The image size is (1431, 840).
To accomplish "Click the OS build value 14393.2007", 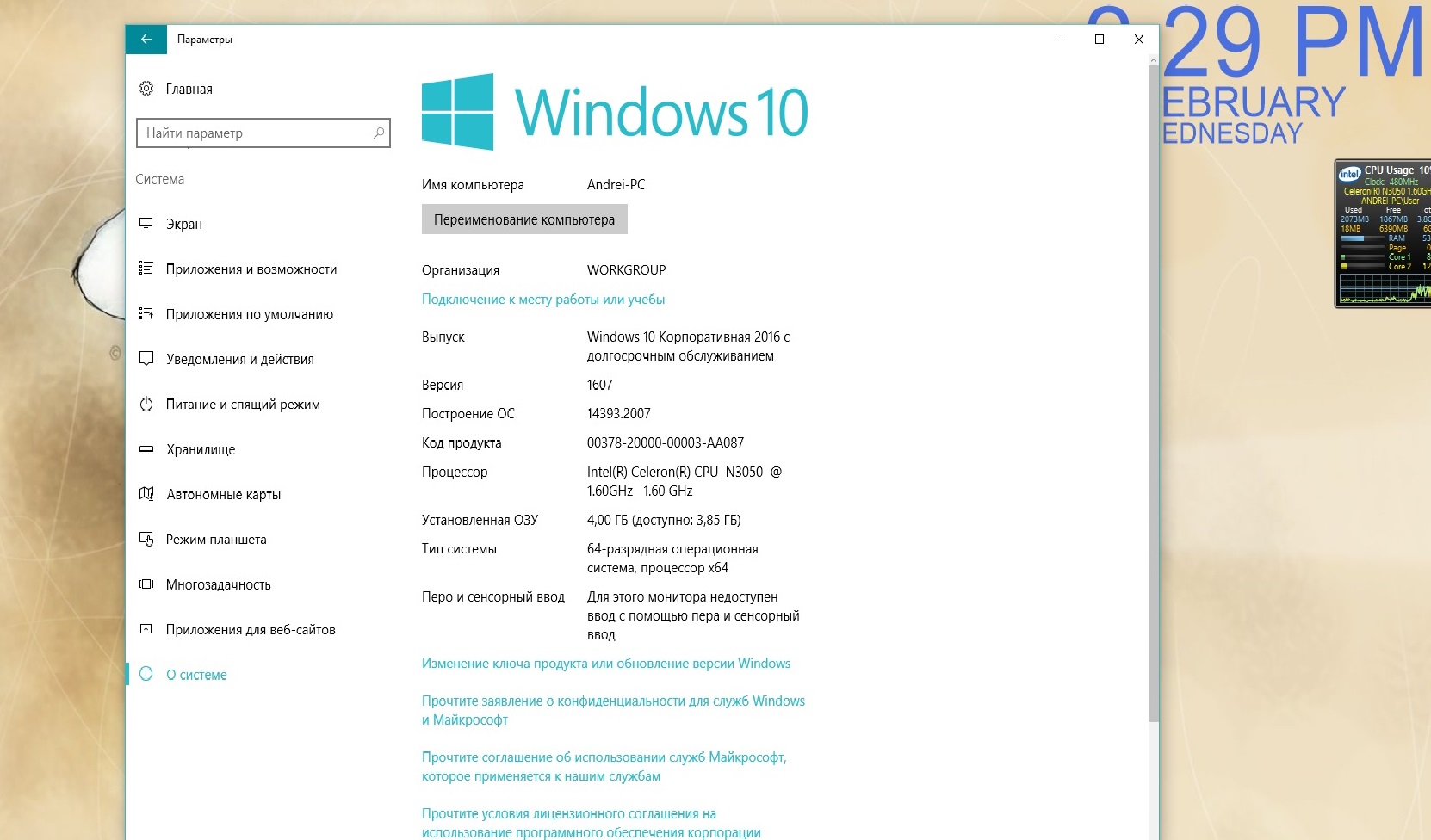I will [619, 414].
